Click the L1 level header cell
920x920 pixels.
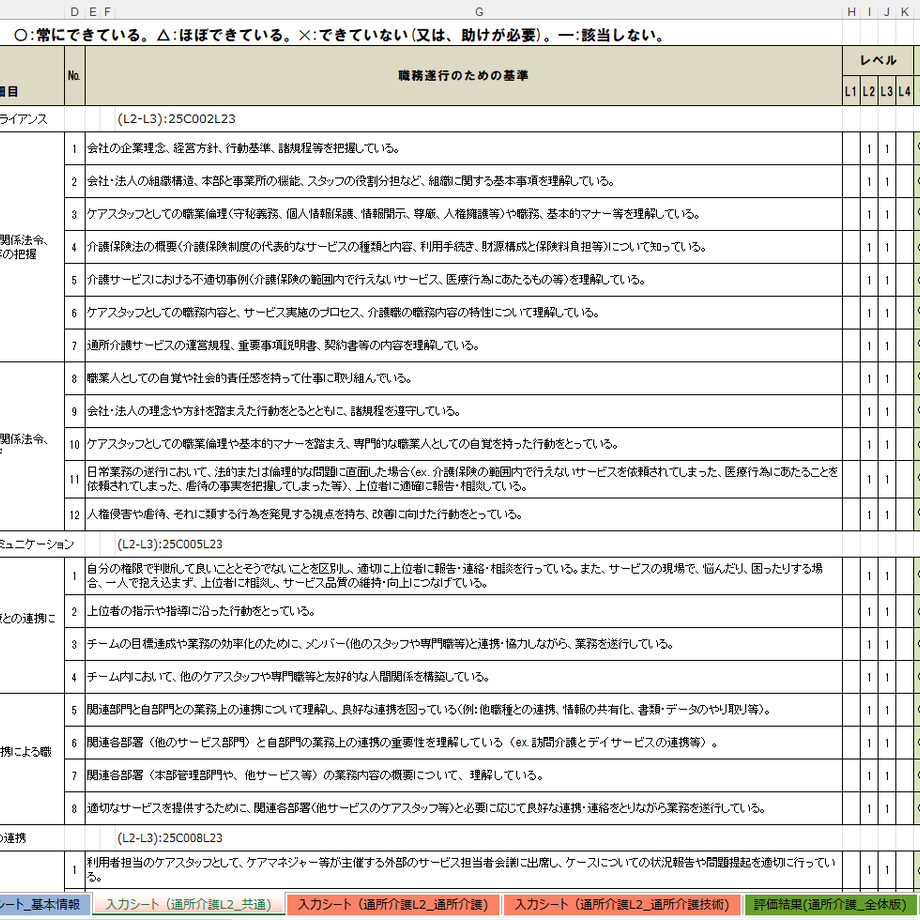pos(851,91)
